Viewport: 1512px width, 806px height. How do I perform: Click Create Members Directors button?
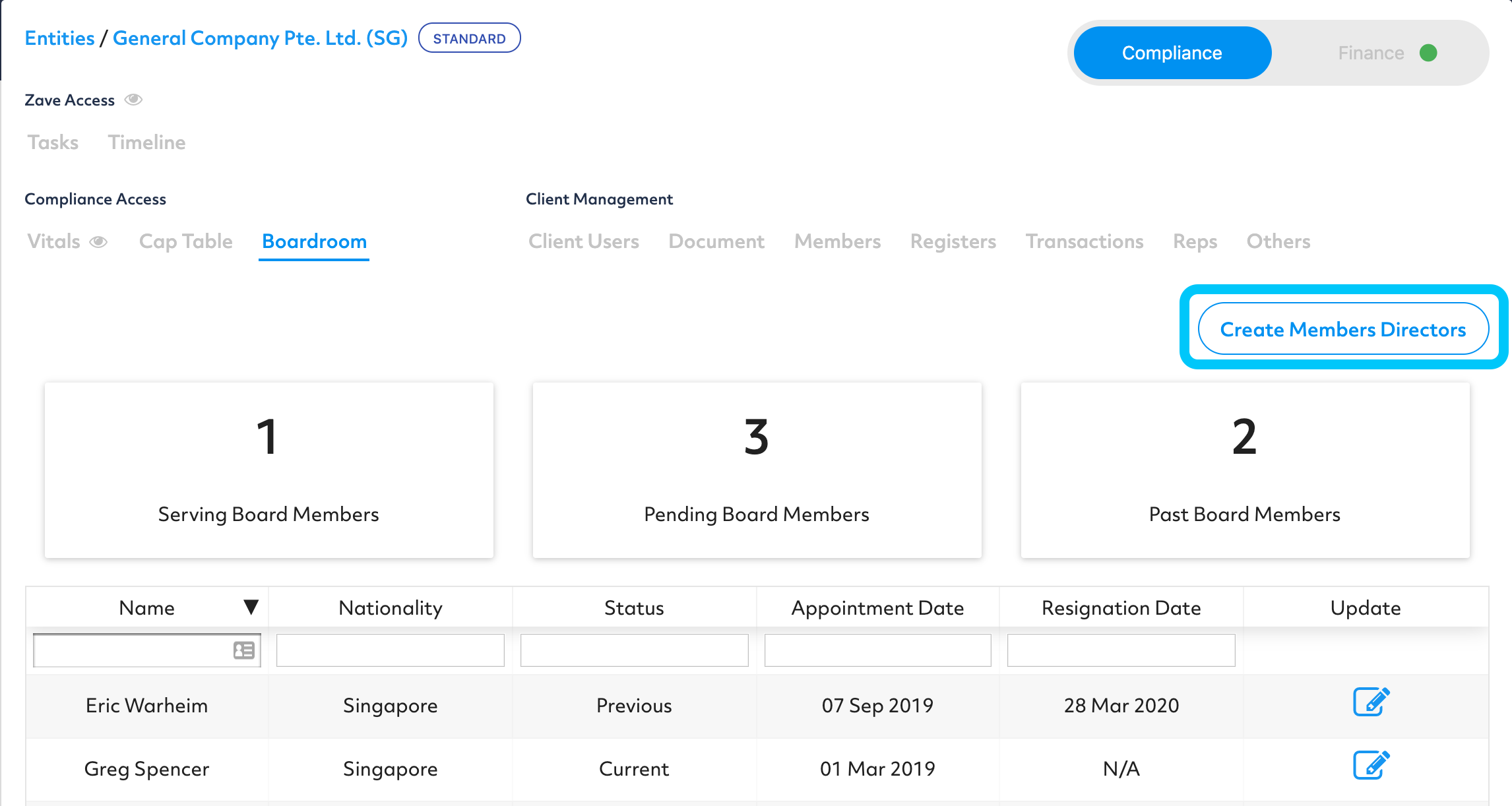(1343, 328)
